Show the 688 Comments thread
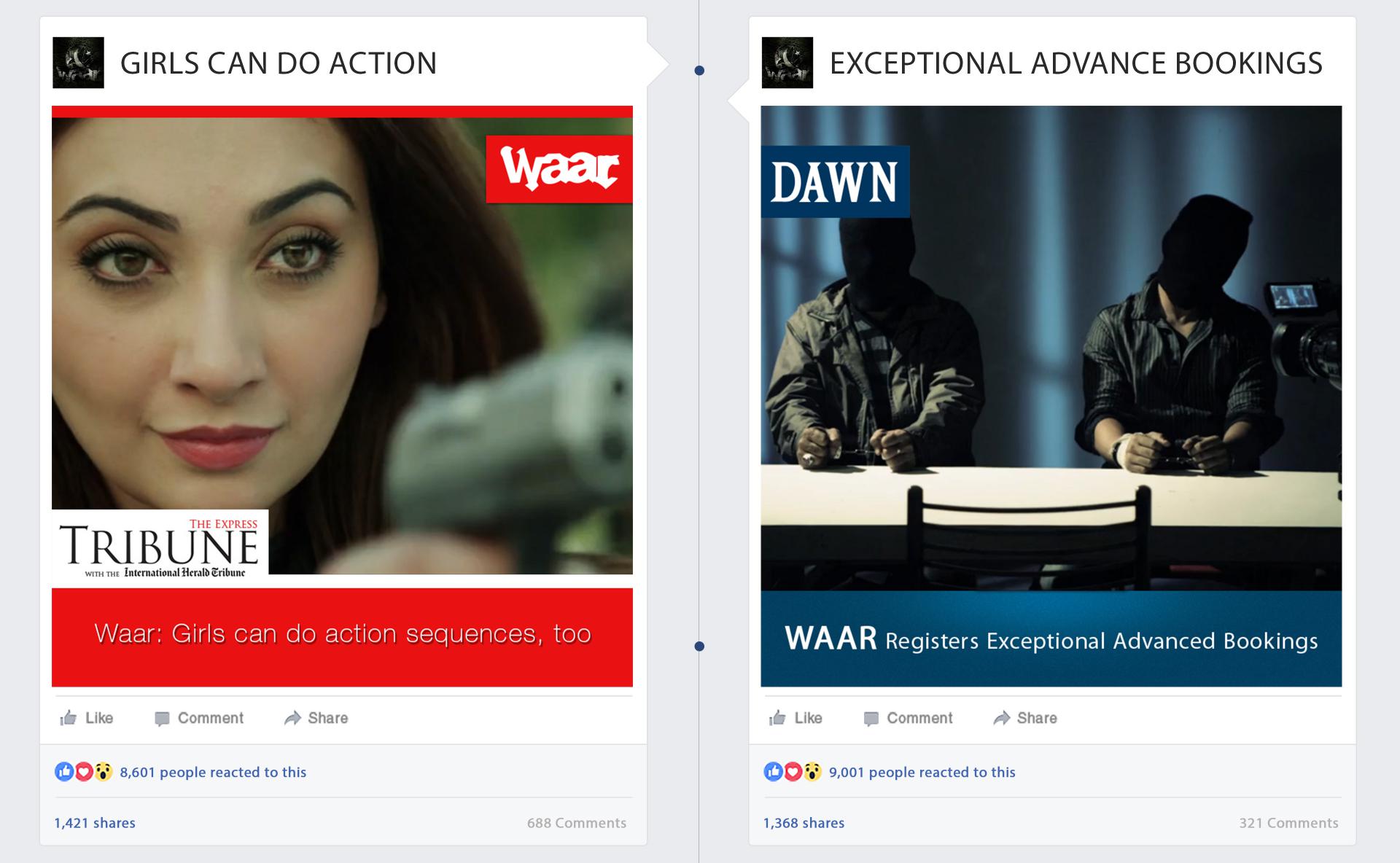Screen dimensions: 1400x863 [x=577, y=823]
